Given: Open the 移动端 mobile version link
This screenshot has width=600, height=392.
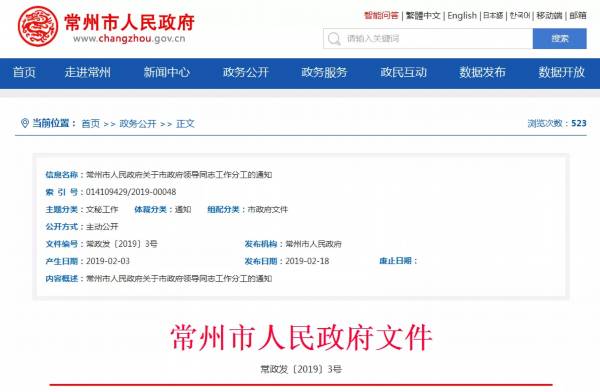Looking at the screenshot, I should (549, 16).
